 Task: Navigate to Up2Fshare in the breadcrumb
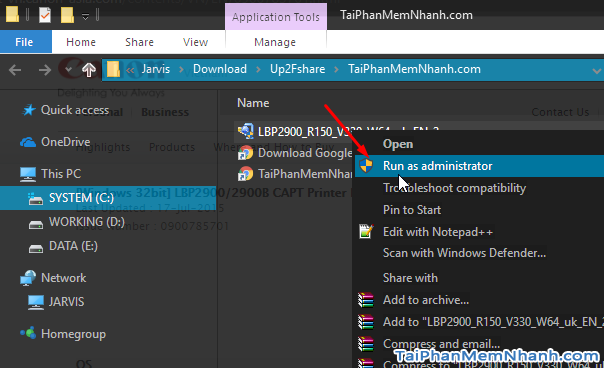click(x=297, y=69)
